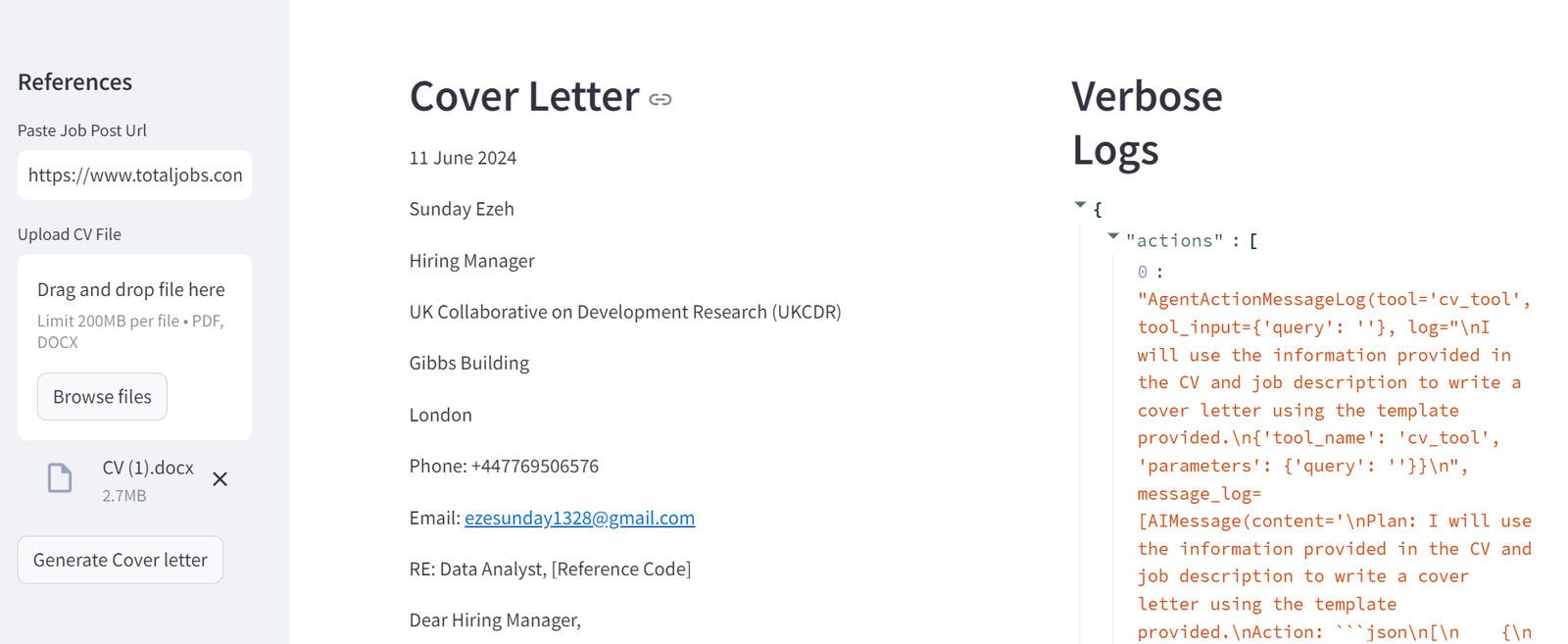Click the Cover Letter heading anchor link icon
This screenshot has height=644, width=1568.
point(661,99)
